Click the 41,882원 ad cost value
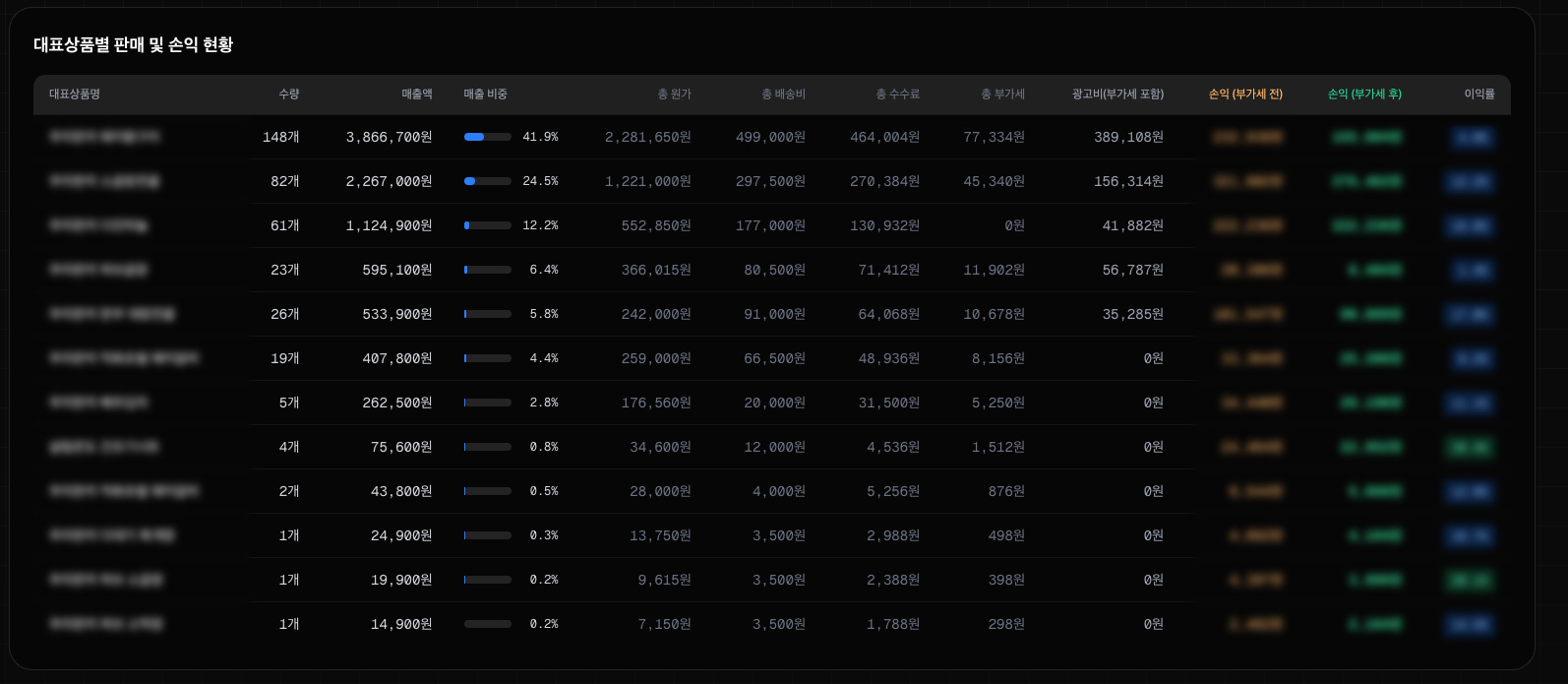The image size is (1568, 684). coord(1133,225)
